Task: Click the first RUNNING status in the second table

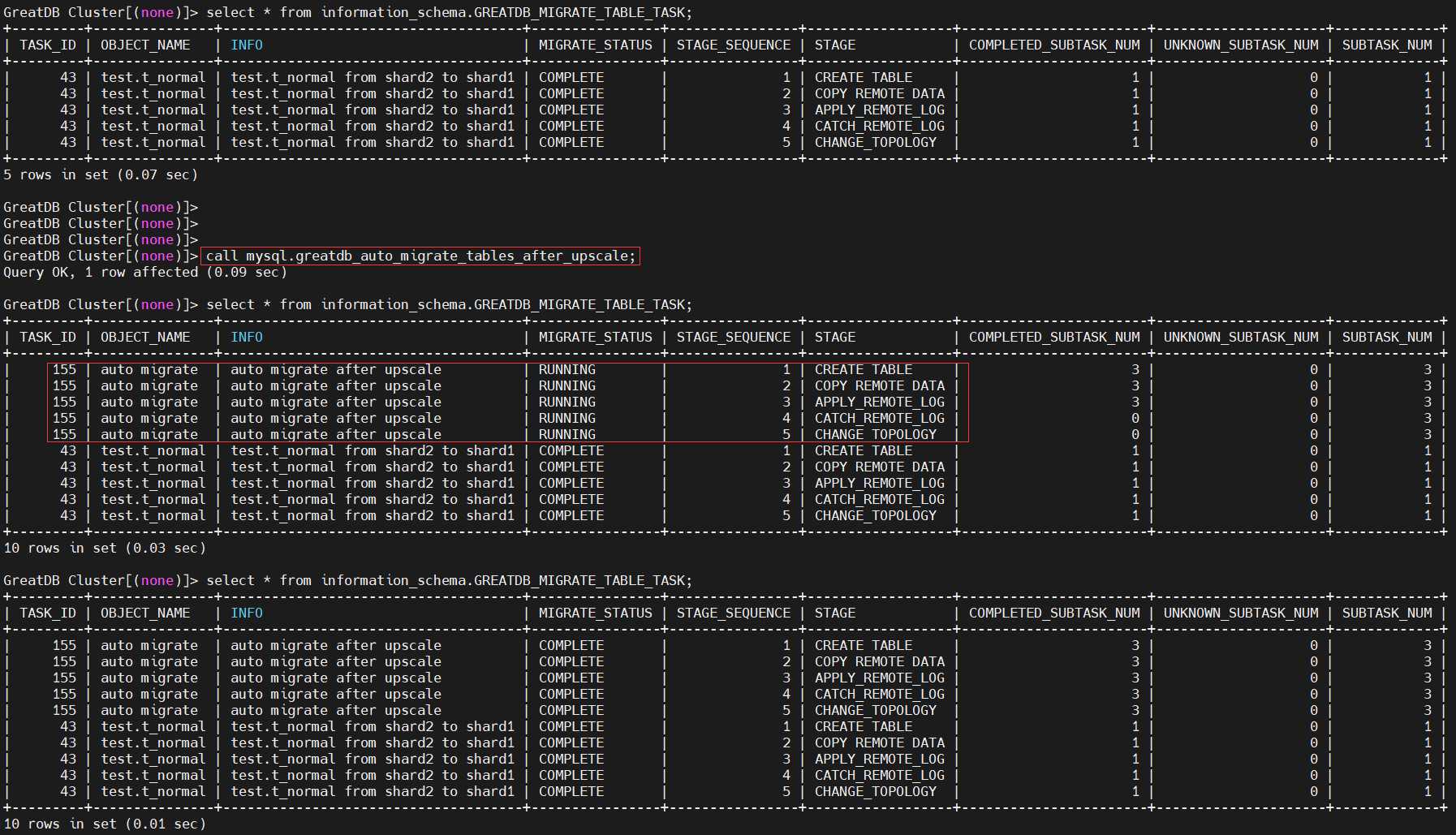Action: point(567,370)
